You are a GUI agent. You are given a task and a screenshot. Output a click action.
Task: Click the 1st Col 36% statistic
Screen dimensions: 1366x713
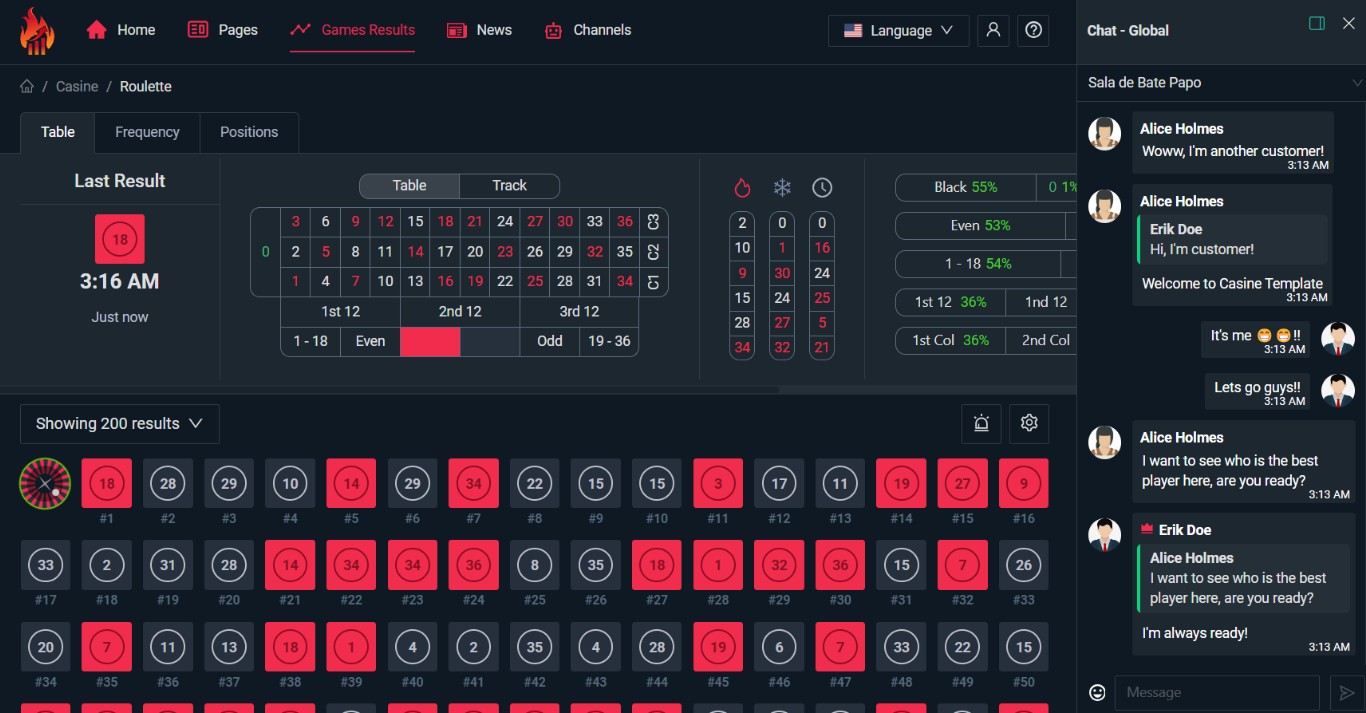point(950,340)
